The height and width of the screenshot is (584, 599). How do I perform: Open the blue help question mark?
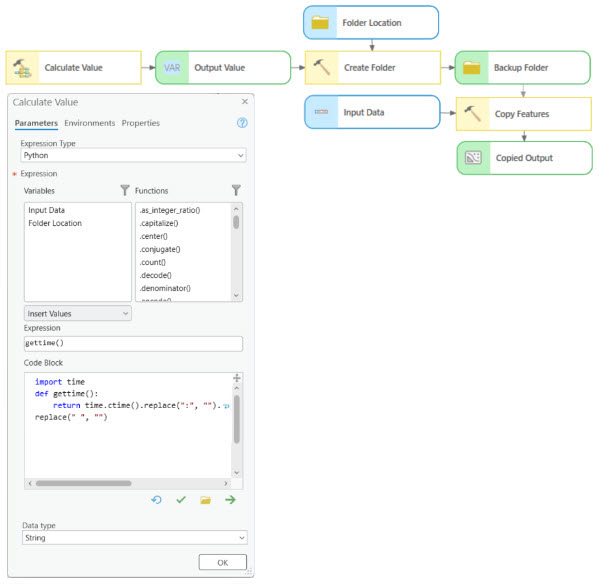(x=242, y=123)
